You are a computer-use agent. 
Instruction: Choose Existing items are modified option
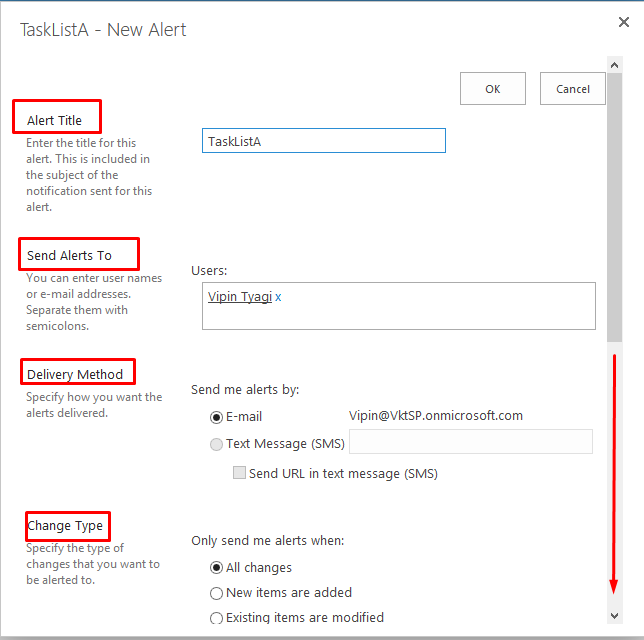216,618
